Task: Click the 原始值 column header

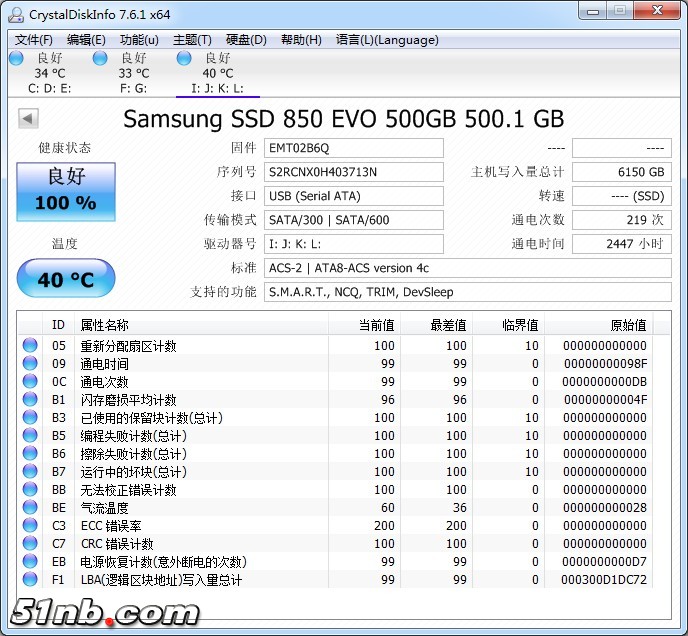Action: click(x=628, y=325)
